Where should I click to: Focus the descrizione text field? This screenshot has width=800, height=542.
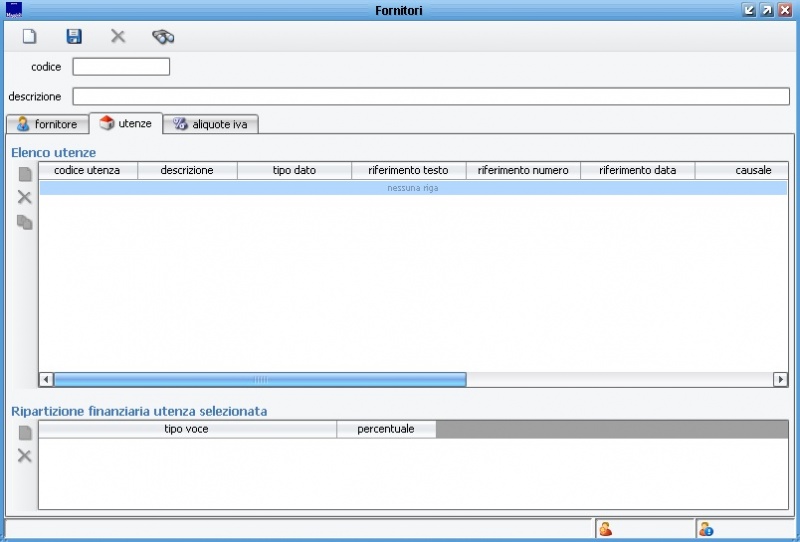[431, 97]
